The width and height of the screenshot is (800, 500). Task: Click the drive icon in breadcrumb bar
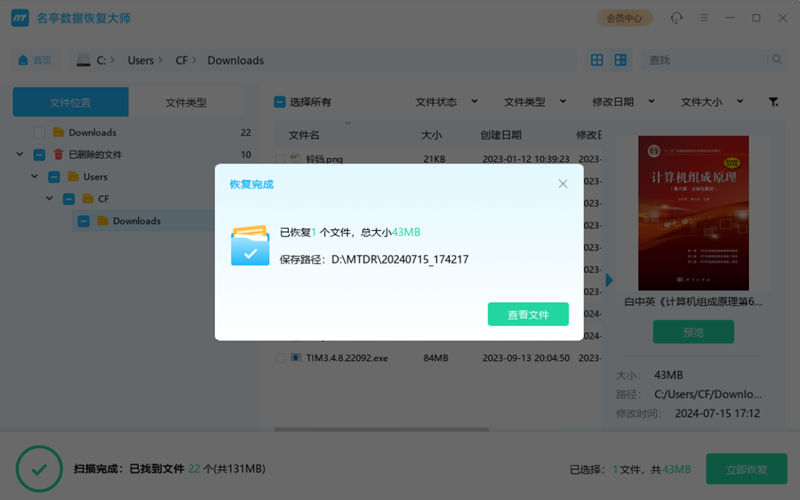coord(83,60)
